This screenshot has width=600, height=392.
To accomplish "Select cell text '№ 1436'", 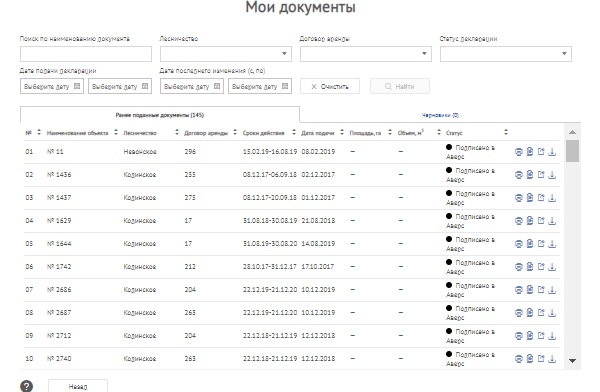I will click(x=59, y=175).
